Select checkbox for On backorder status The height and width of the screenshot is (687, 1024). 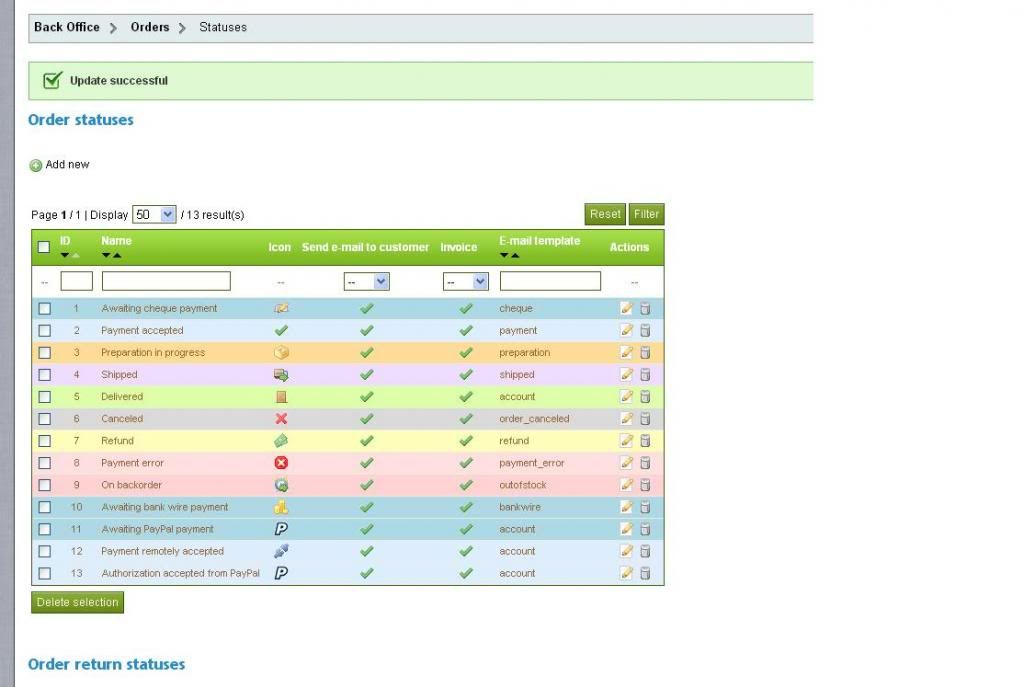coord(44,485)
